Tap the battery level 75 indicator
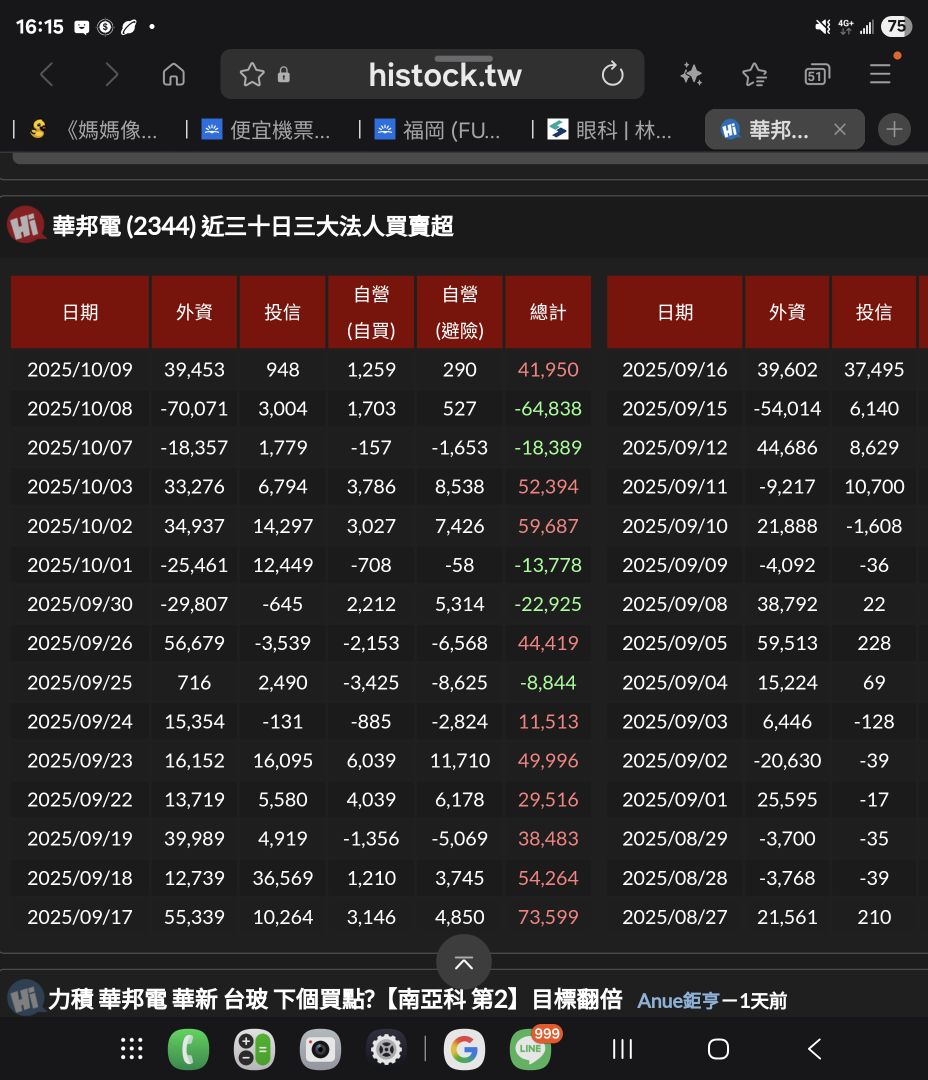This screenshot has width=928, height=1080. (x=896, y=27)
